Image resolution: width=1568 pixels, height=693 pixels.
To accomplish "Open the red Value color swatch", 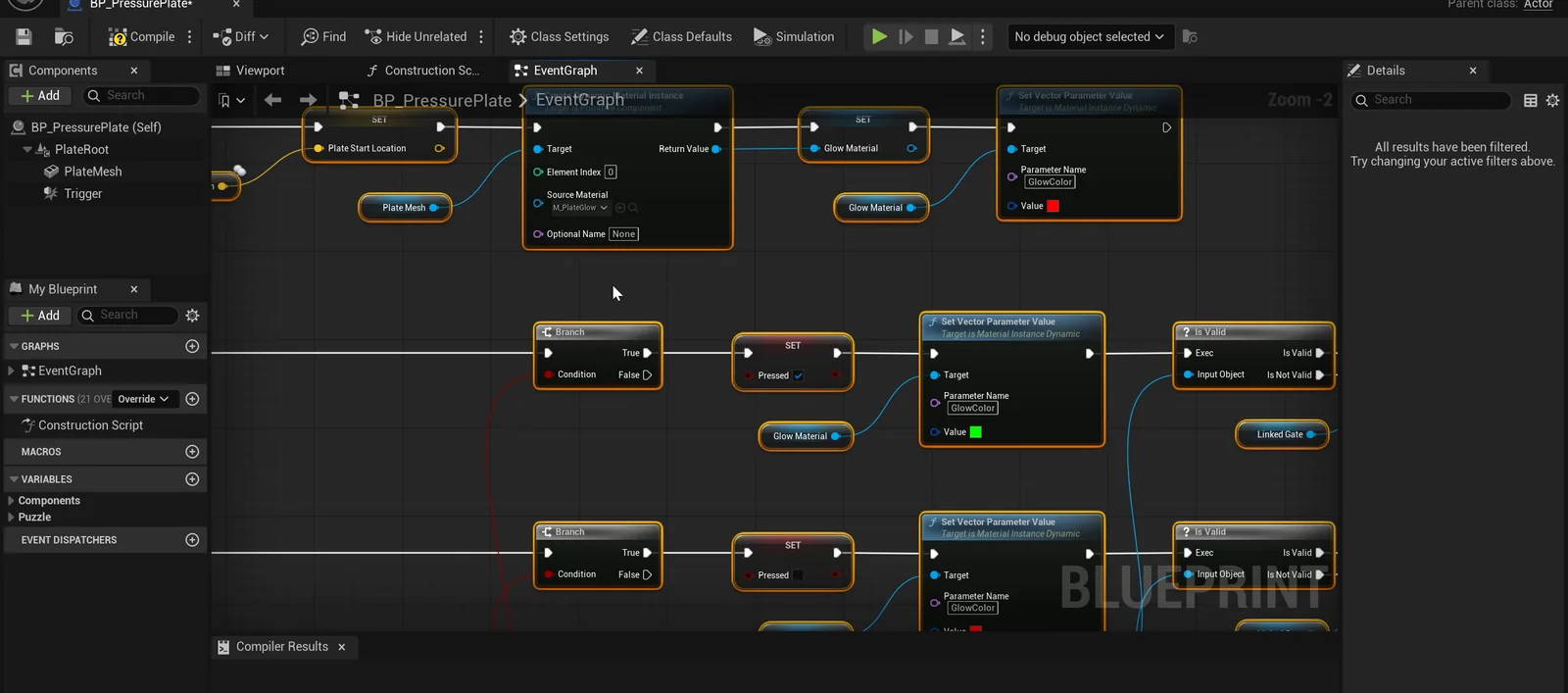I will 1053,206.
